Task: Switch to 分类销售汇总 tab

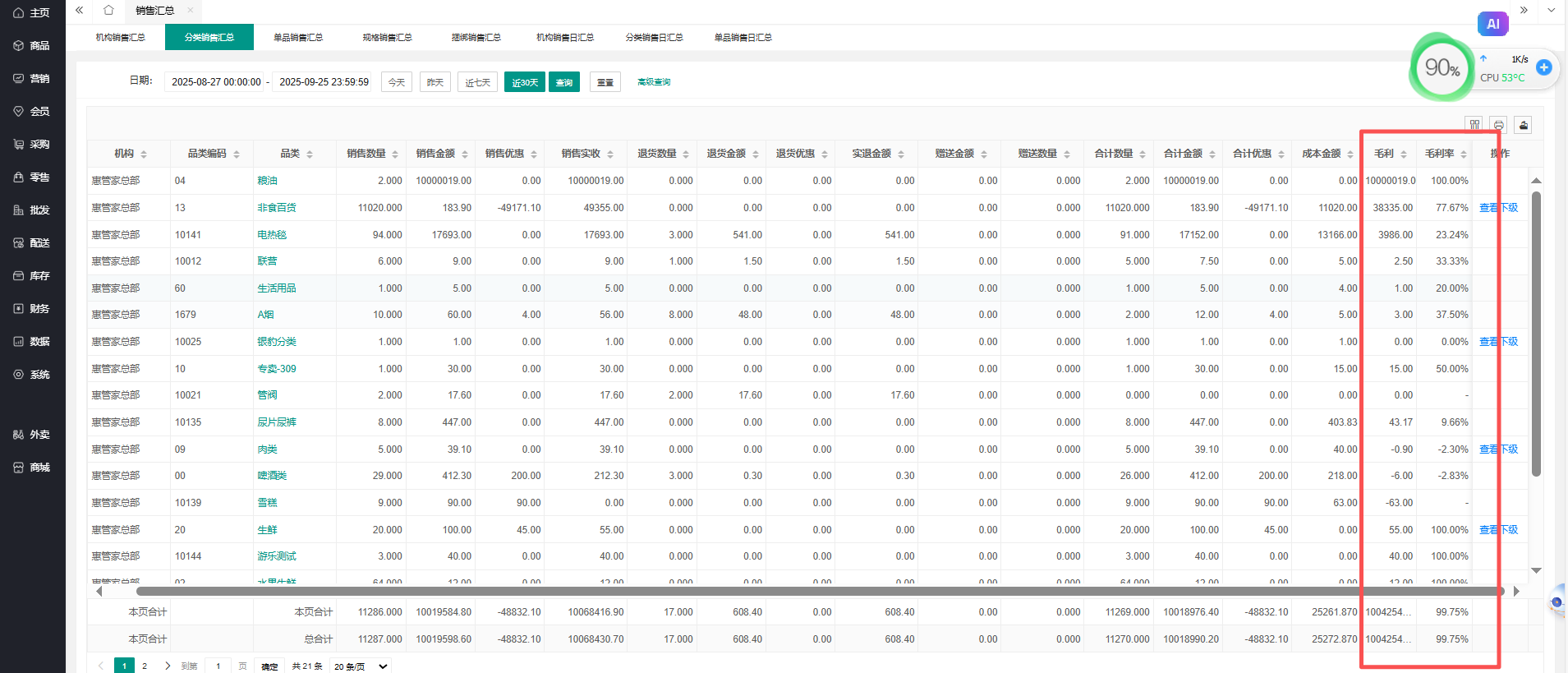Action: point(209,37)
